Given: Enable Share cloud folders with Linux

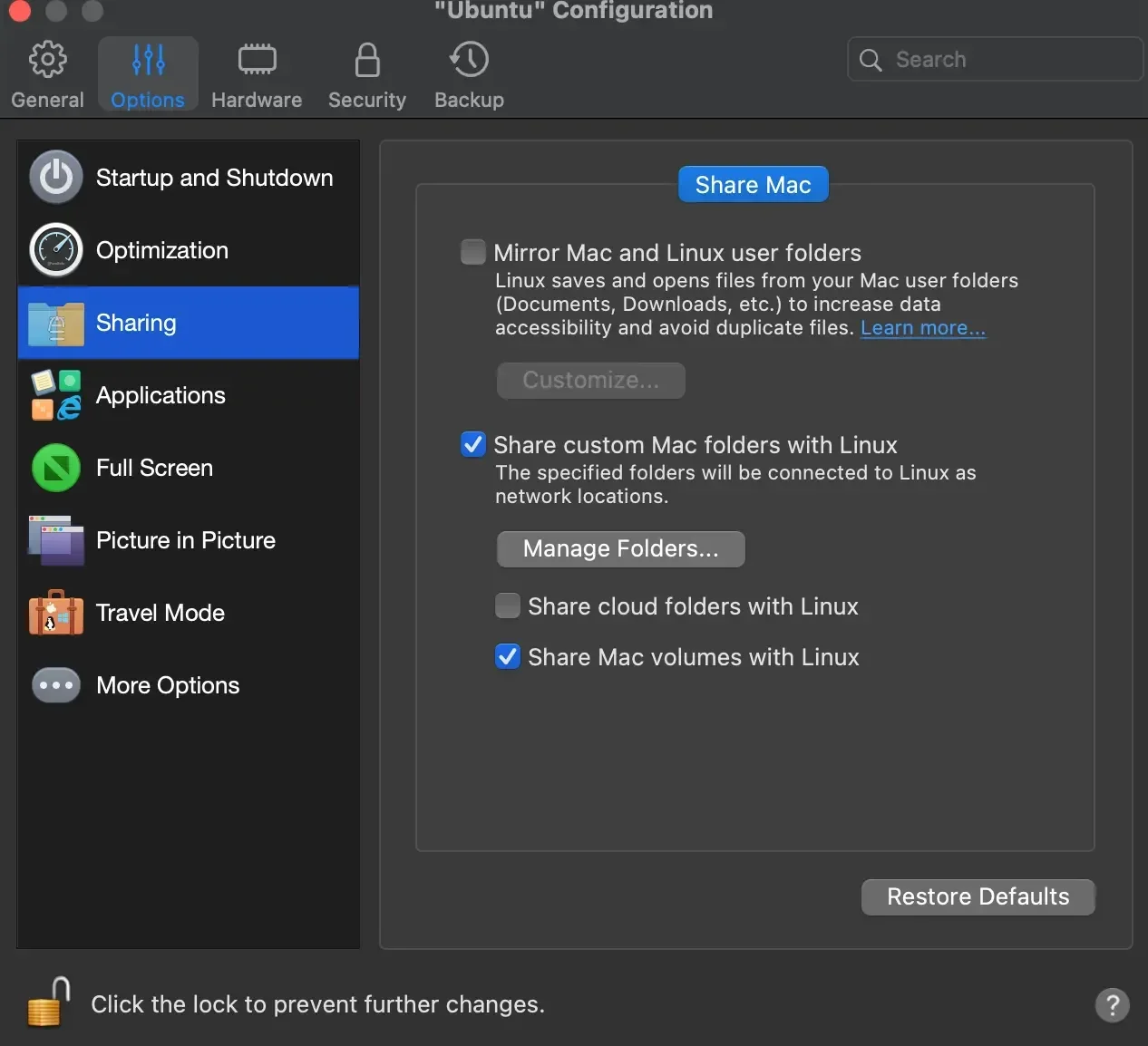Looking at the screenshot, I should 508,605.
